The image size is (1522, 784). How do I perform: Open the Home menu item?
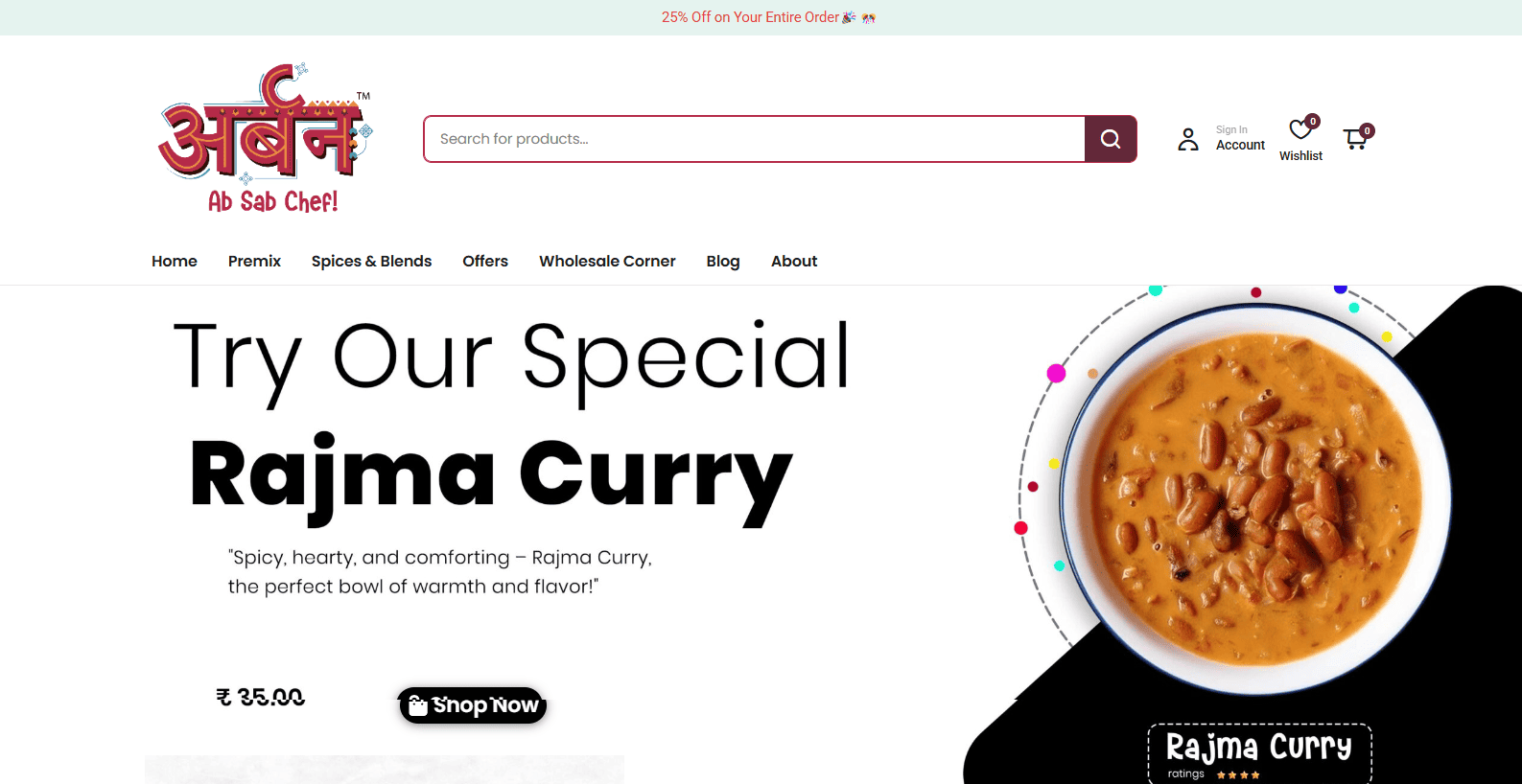click(175, 261)
